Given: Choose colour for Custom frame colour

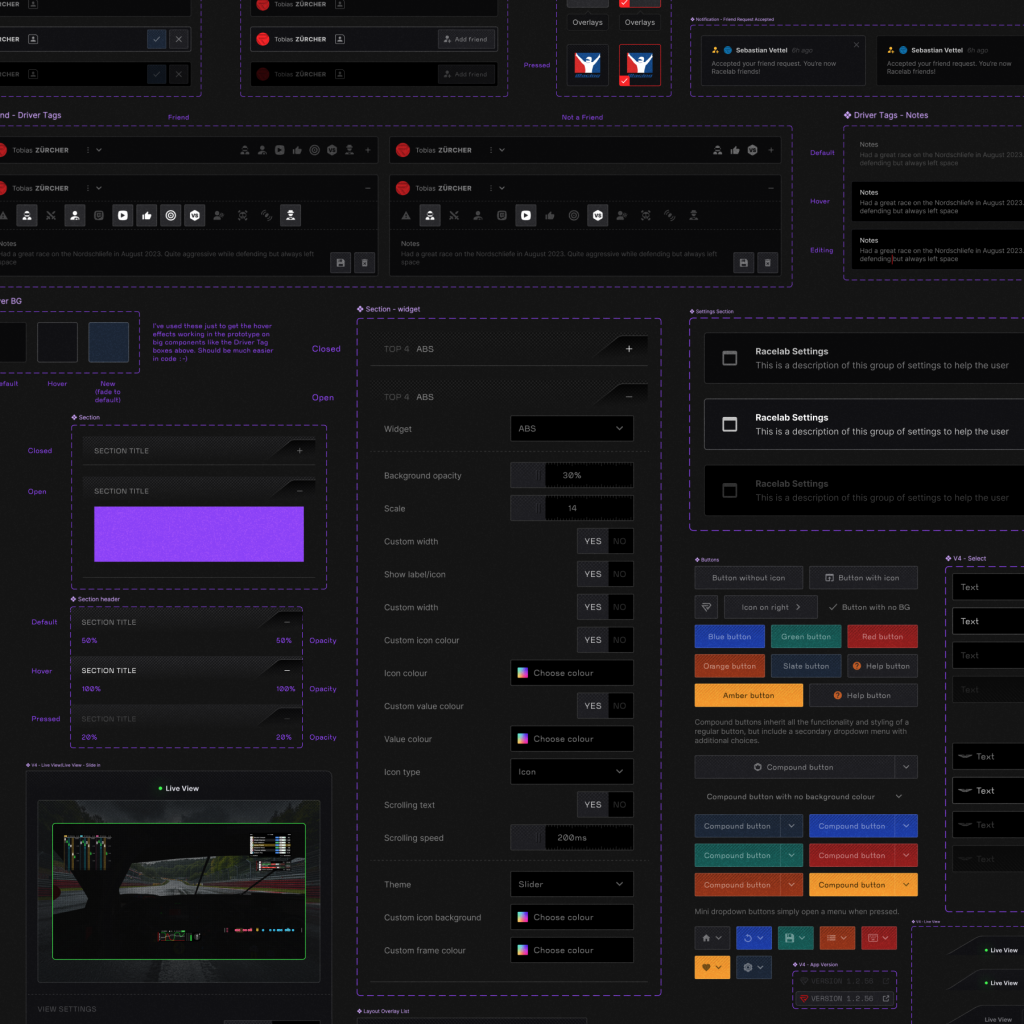Looking at the screenshot, I should point(571,950).
